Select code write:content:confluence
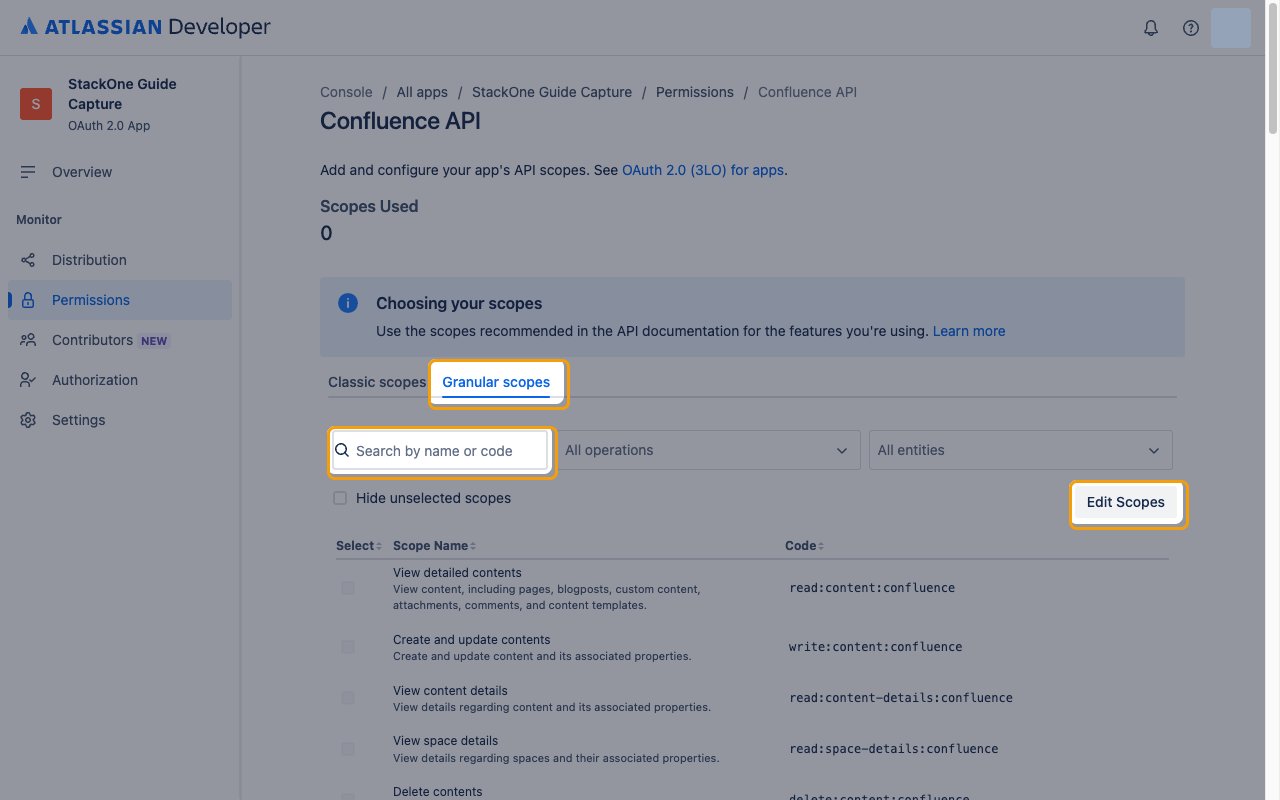Viewport: 1280px width, 800px height. pyautogui.click(x=876, y=647)
